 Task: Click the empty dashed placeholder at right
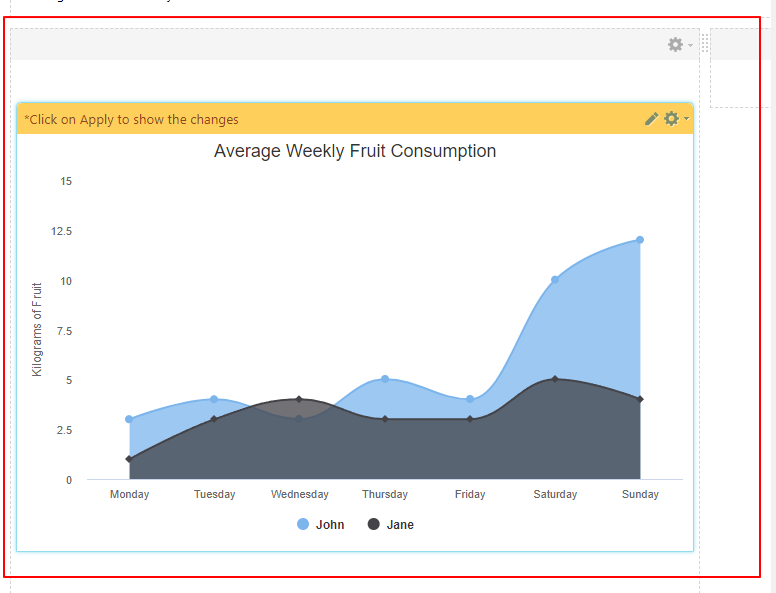(740, 82)
